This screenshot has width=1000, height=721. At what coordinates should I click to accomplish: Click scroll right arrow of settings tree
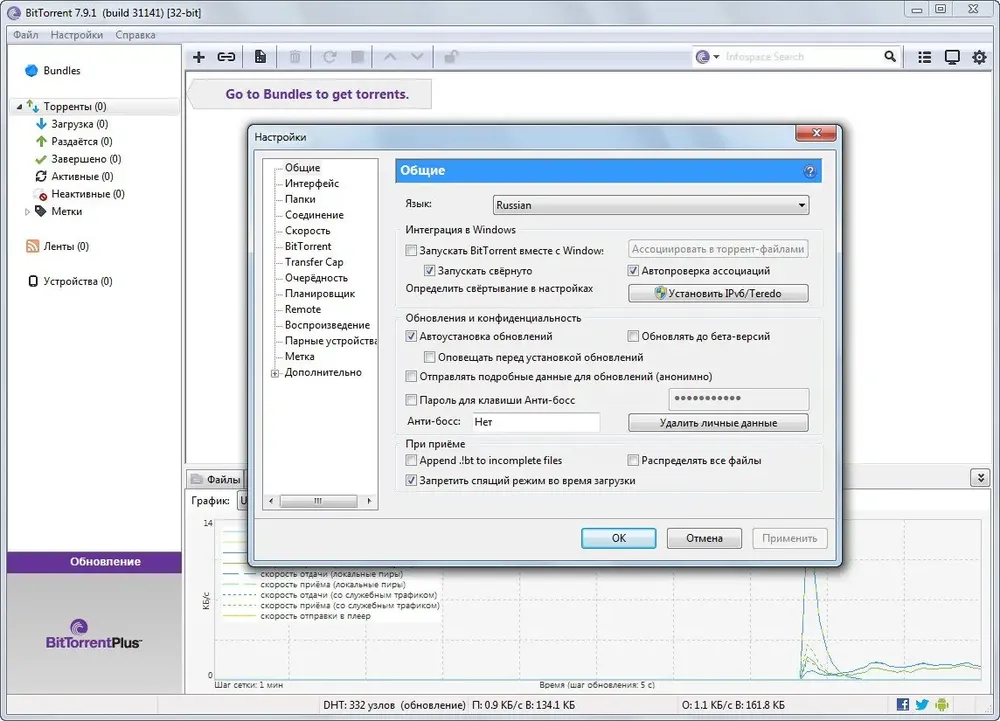tap(369, 501)
